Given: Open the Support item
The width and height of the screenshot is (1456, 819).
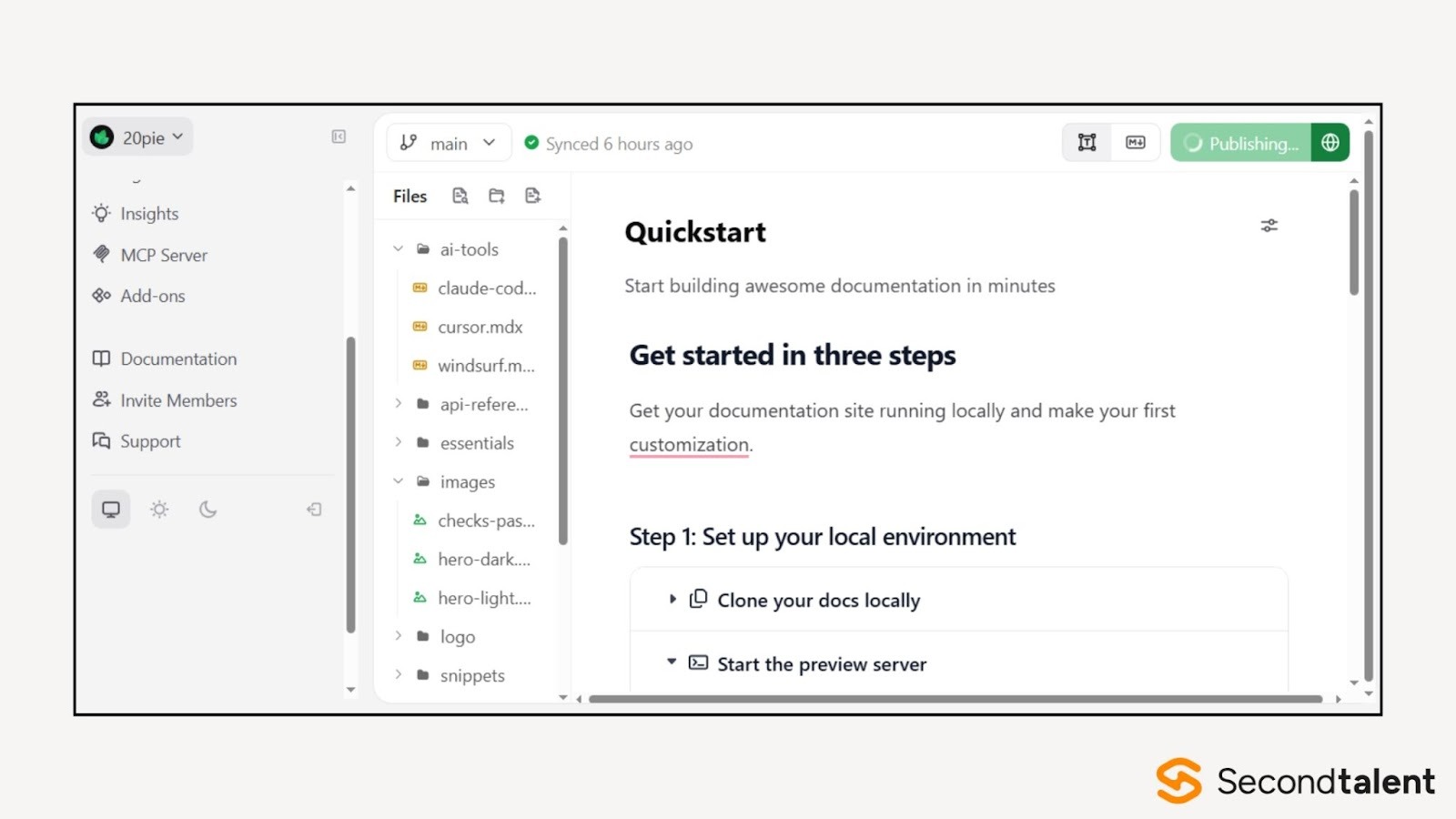Looking at the screenshot, I should (x=150, y=441).
